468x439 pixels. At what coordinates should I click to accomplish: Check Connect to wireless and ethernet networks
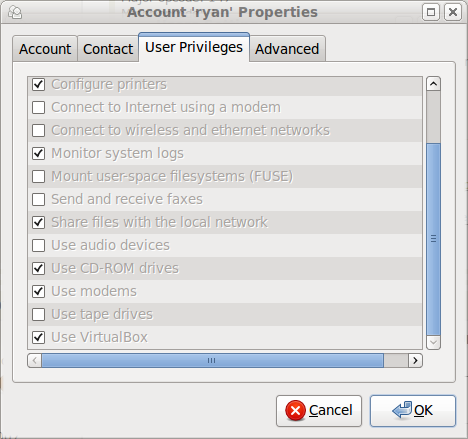click(x=39, y=131)
